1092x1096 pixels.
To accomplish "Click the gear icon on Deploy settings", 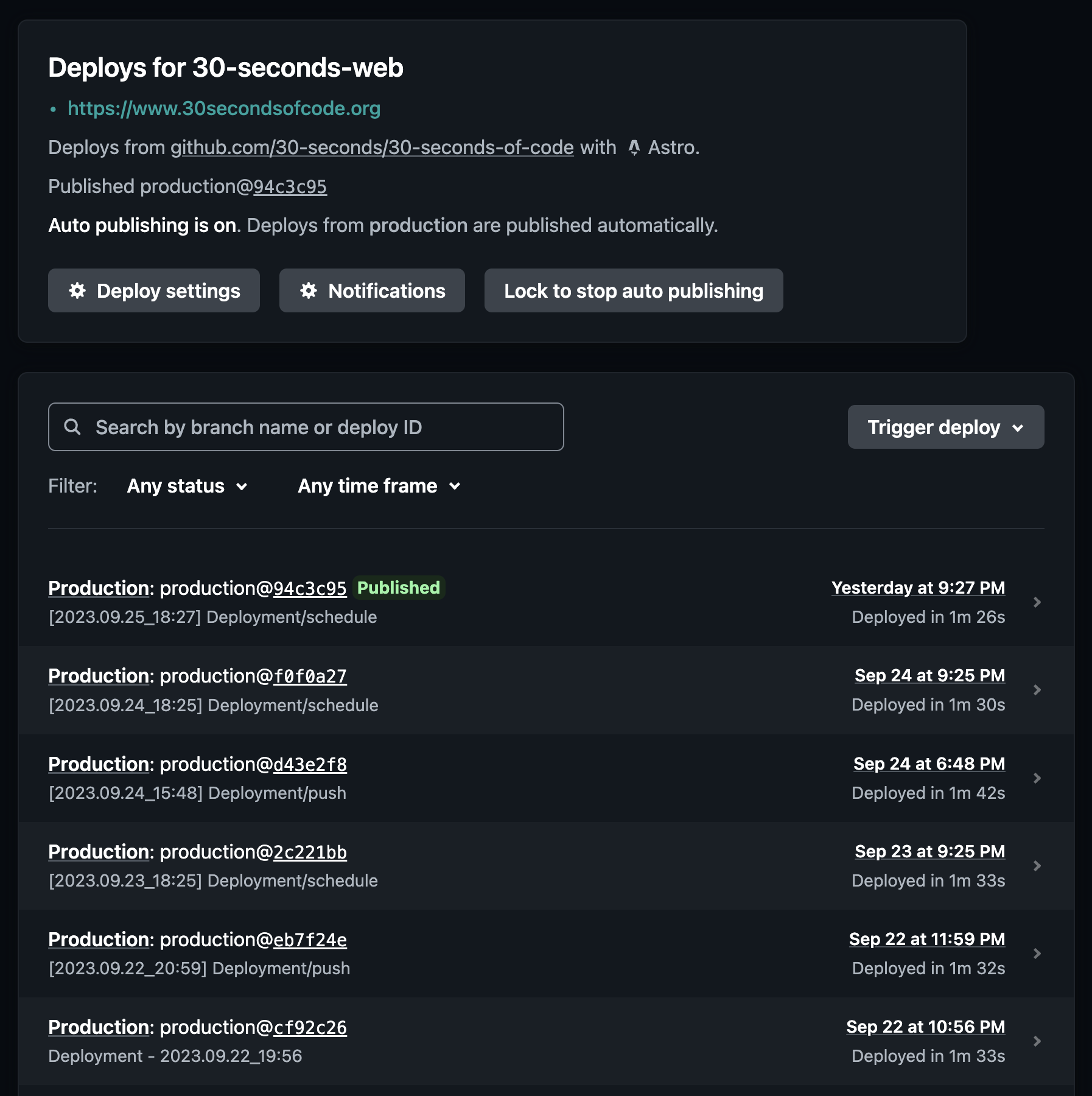I will pos(77,291).
